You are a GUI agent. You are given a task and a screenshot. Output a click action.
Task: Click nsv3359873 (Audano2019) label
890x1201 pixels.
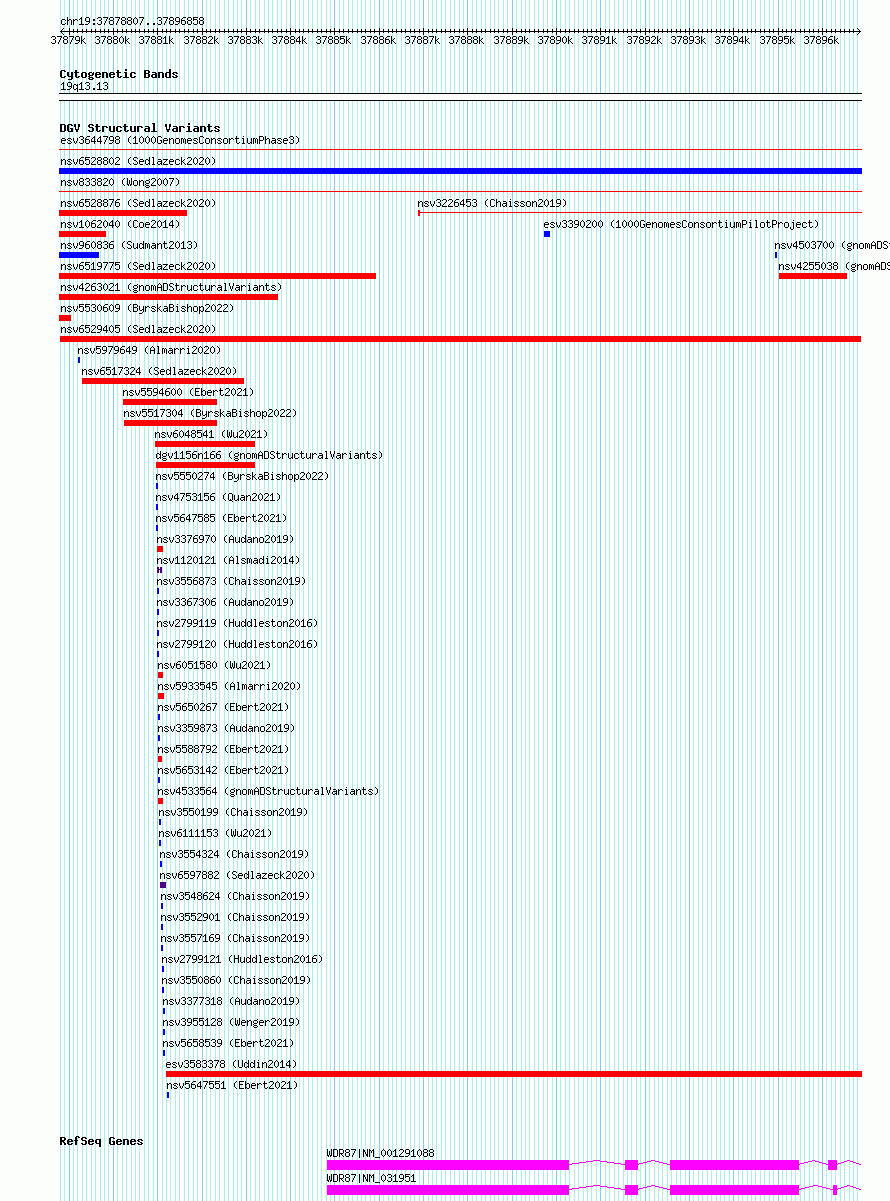pyautogui.click(x=226, y=729)
